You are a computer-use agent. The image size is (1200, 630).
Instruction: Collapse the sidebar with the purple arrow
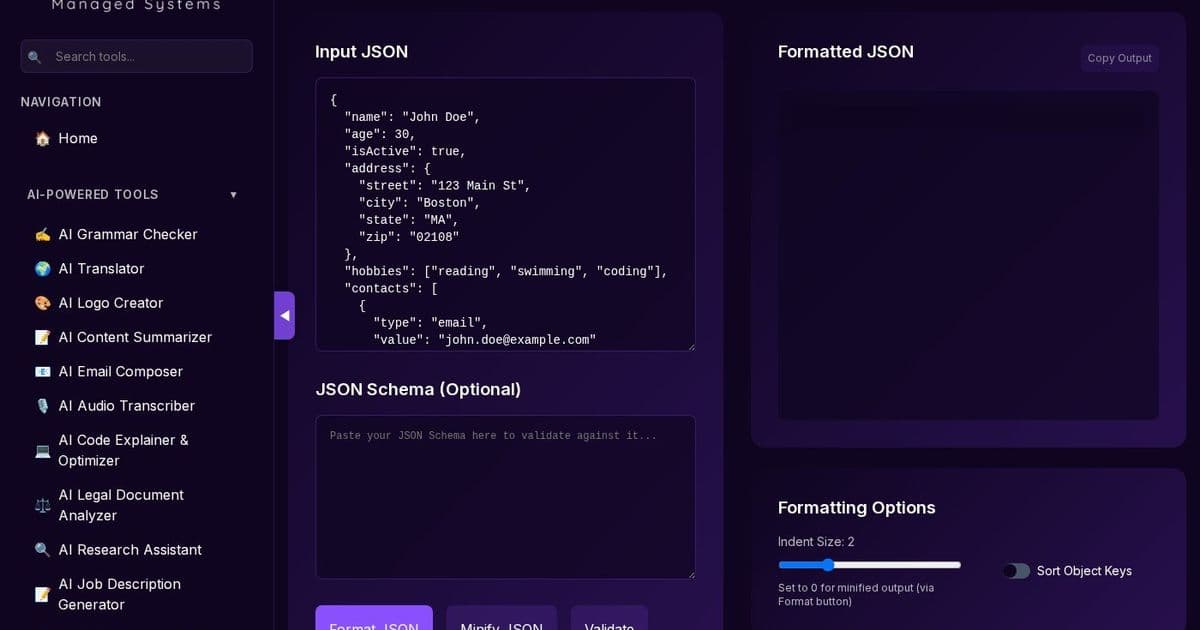click(x=285, y=315)
